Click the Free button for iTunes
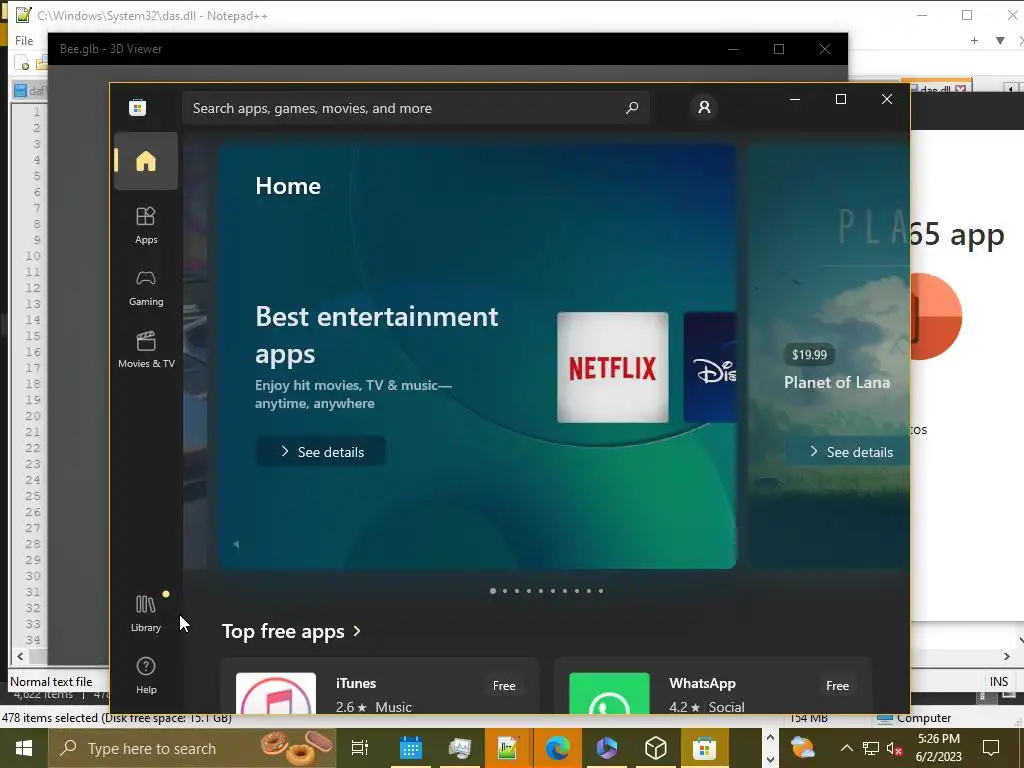Screen dimensions: 1024x768 (504, 686)
